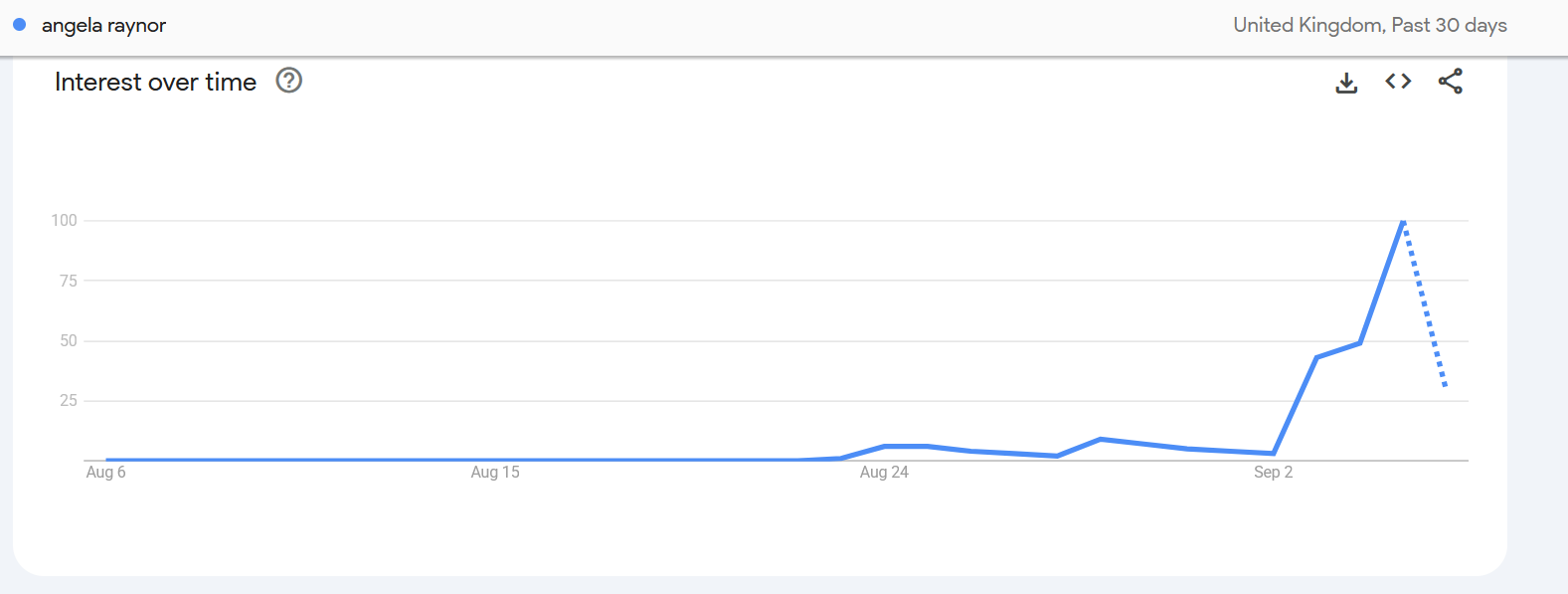Click the trend line point above Sep 2
This screenshot has height=594, width=1568.
[1273, 453]
